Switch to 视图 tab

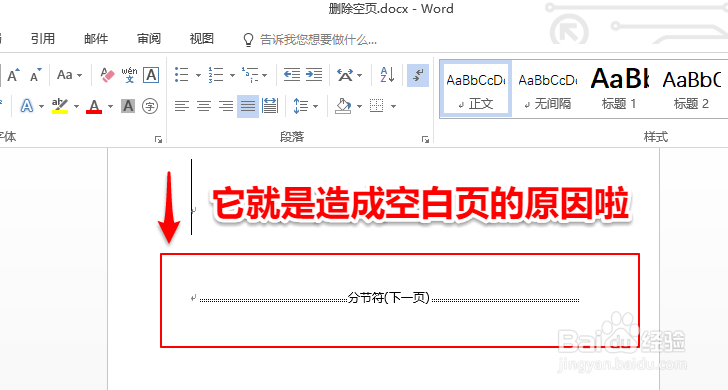pos(202,39)
